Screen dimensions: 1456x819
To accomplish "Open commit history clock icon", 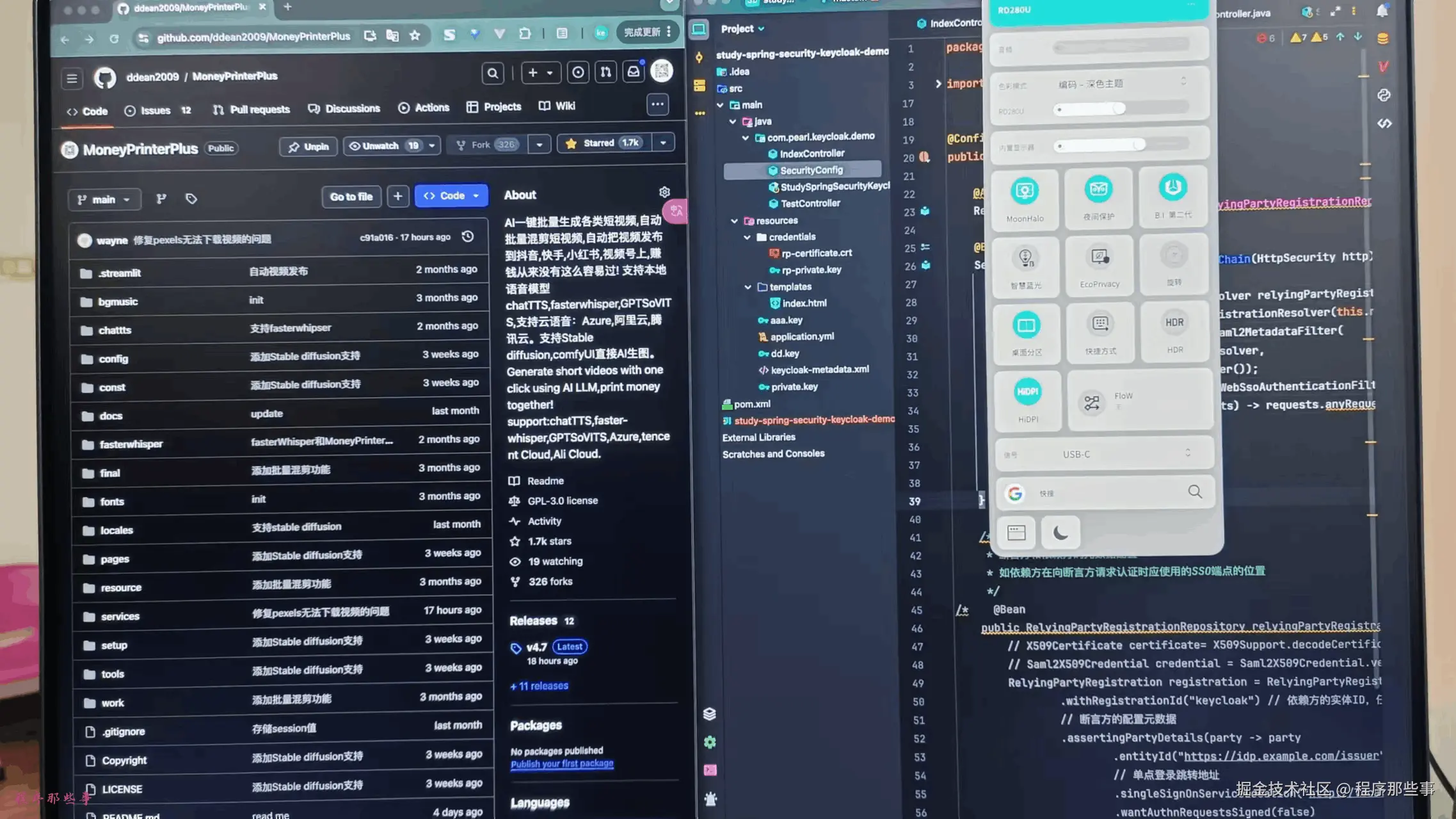I will pos(468,237).
